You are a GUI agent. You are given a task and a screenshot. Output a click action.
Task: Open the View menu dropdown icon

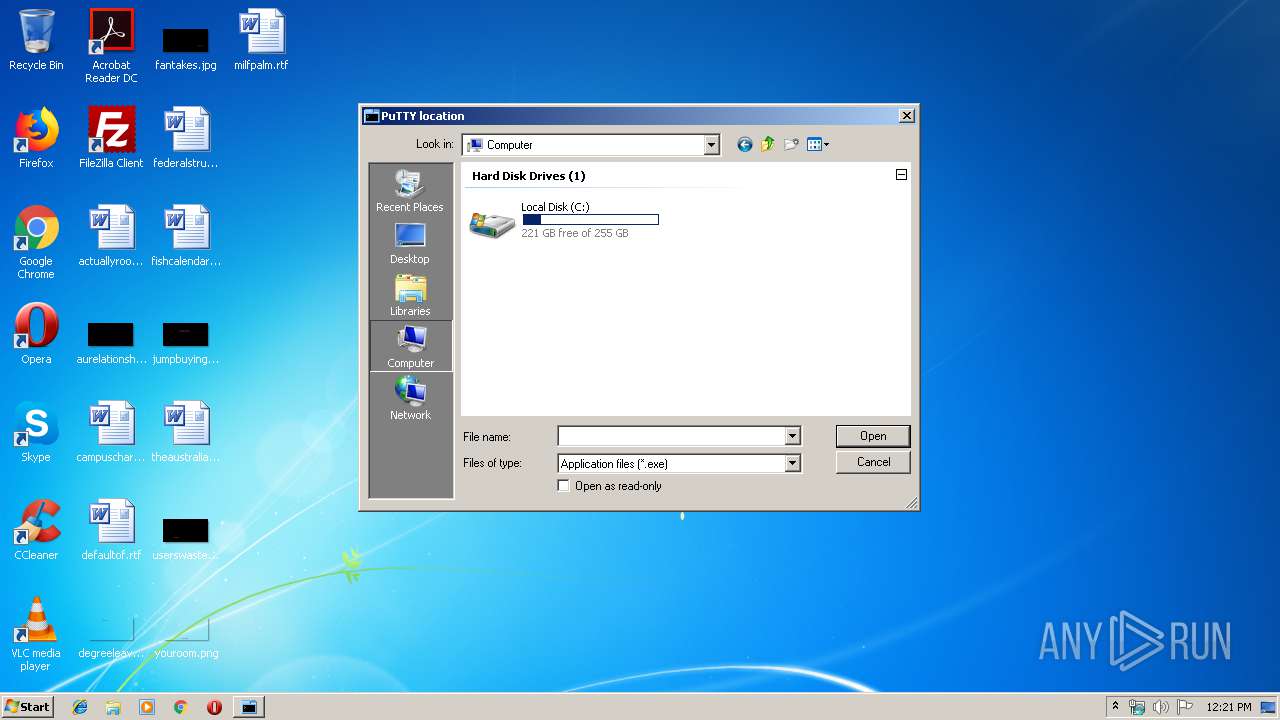pyautogui.click(x=818, y=145)
